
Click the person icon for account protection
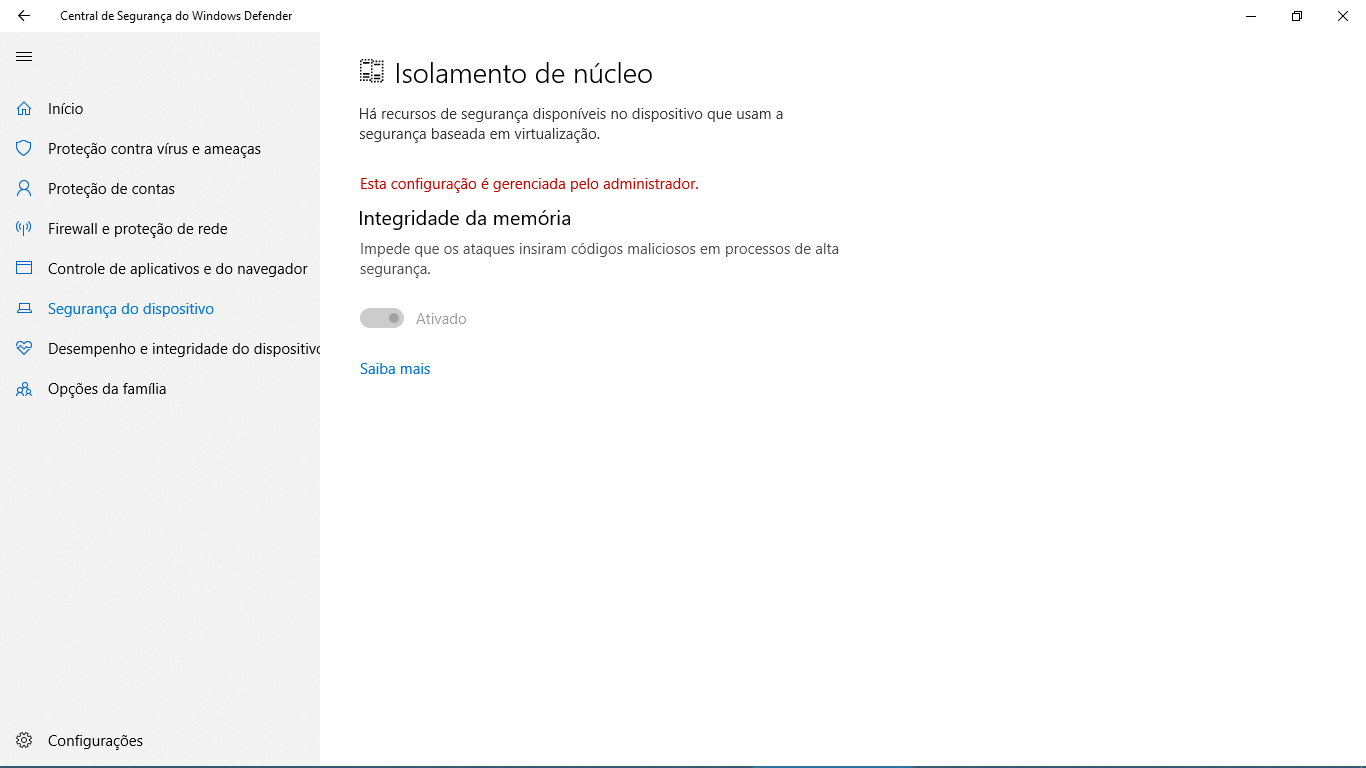click(x=24, y=189)
